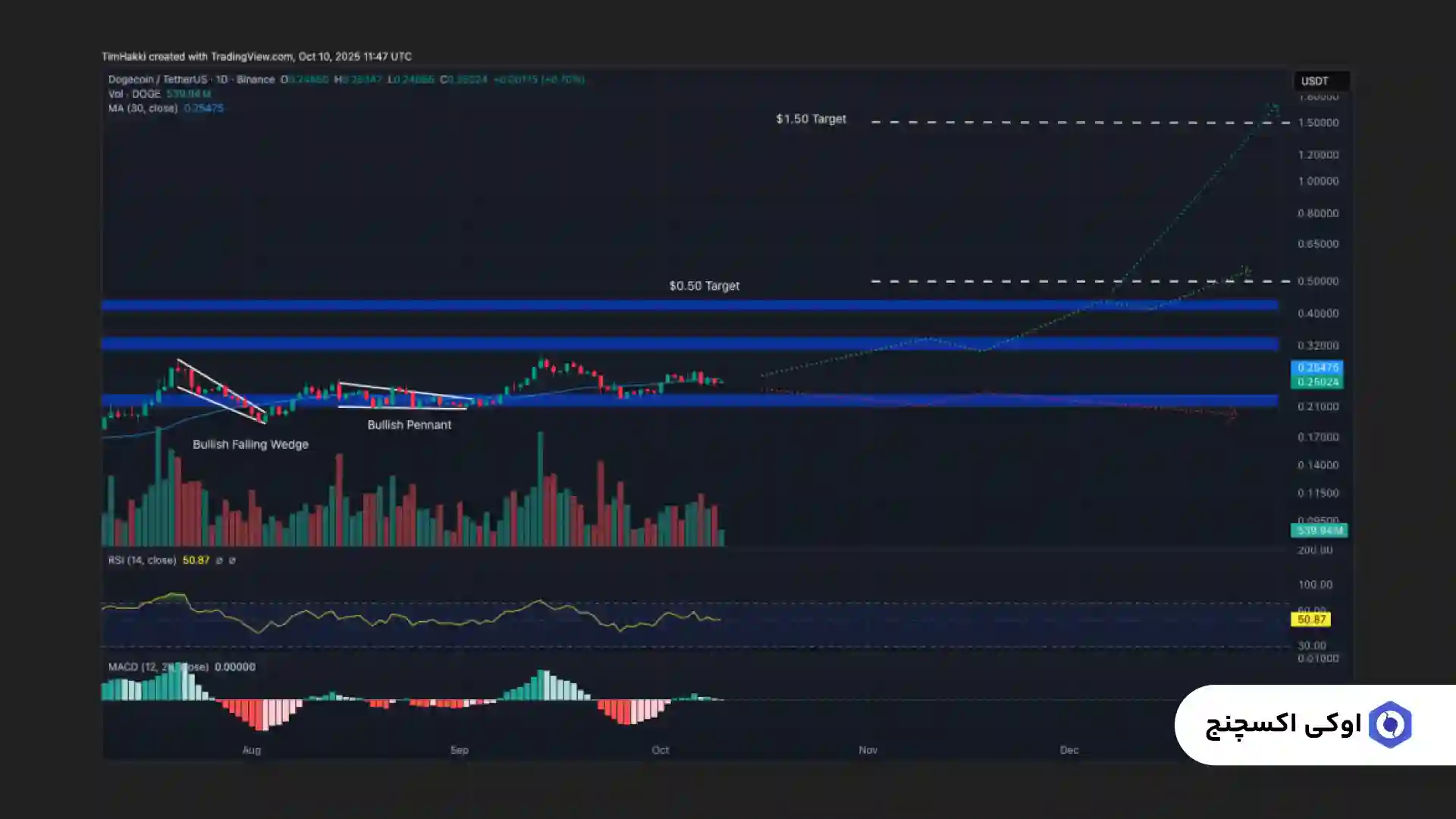The image size is (1456, 819).
Task: Select the RSI (14, close) indicator title
Action: tap(142, 560)
